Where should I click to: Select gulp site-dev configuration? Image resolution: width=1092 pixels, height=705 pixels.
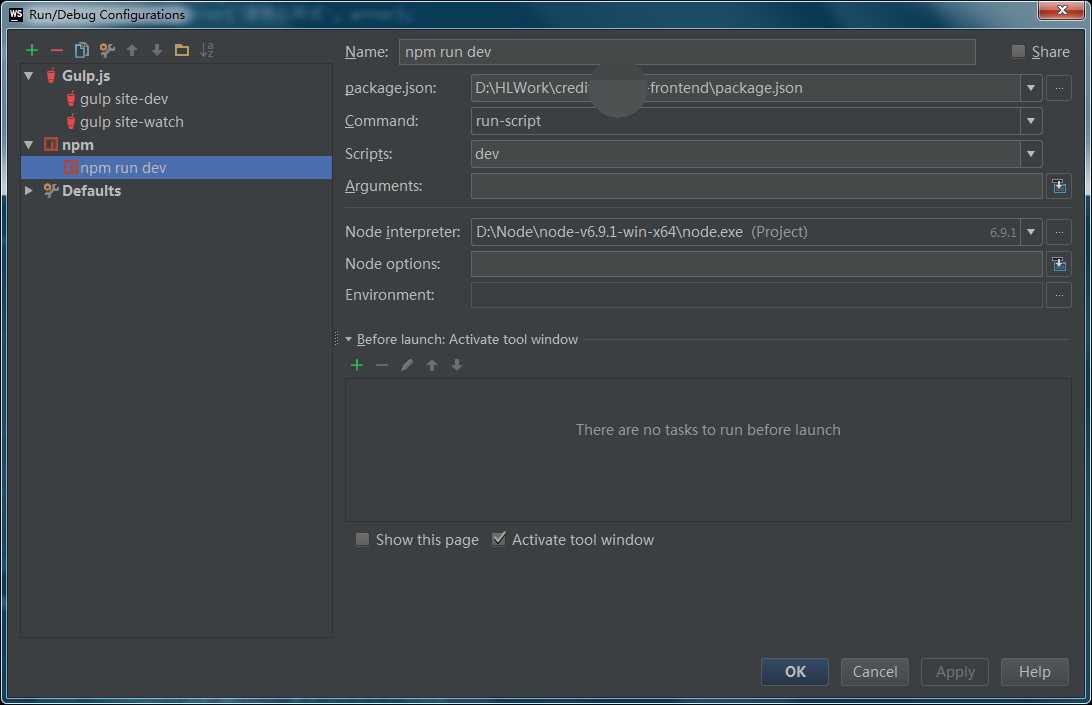[x=124, y=99]
